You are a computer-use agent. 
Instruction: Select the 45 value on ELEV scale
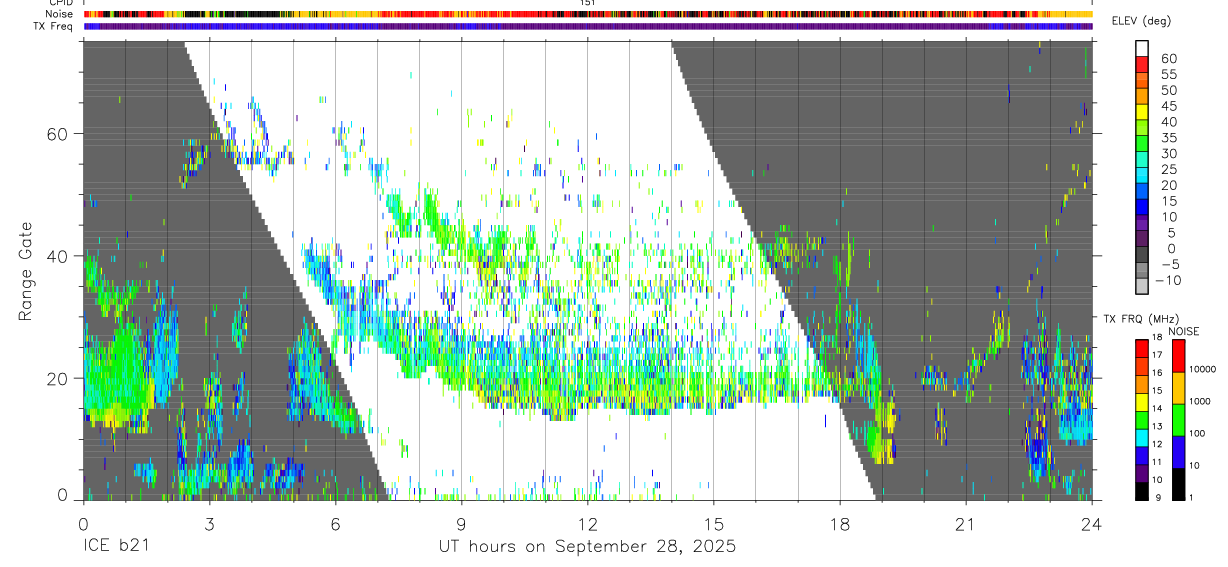[x=1167, y=105]
